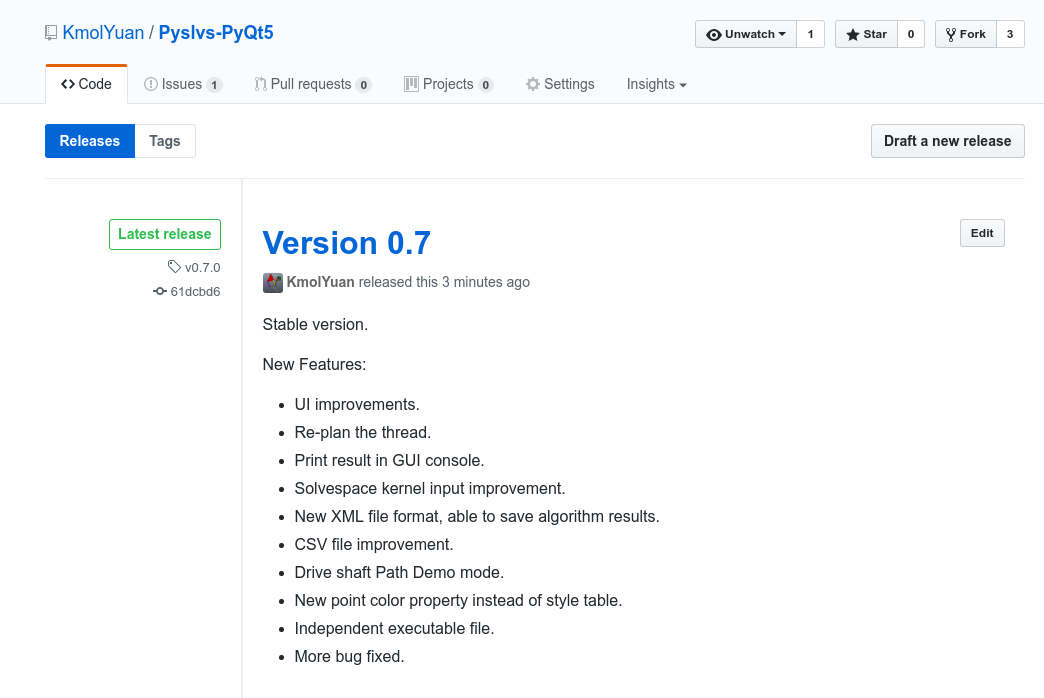The width and height of the screenshot is (1044, 698).
Task: Click the 'Stable version.' text
Action: [x=315, y=324]
